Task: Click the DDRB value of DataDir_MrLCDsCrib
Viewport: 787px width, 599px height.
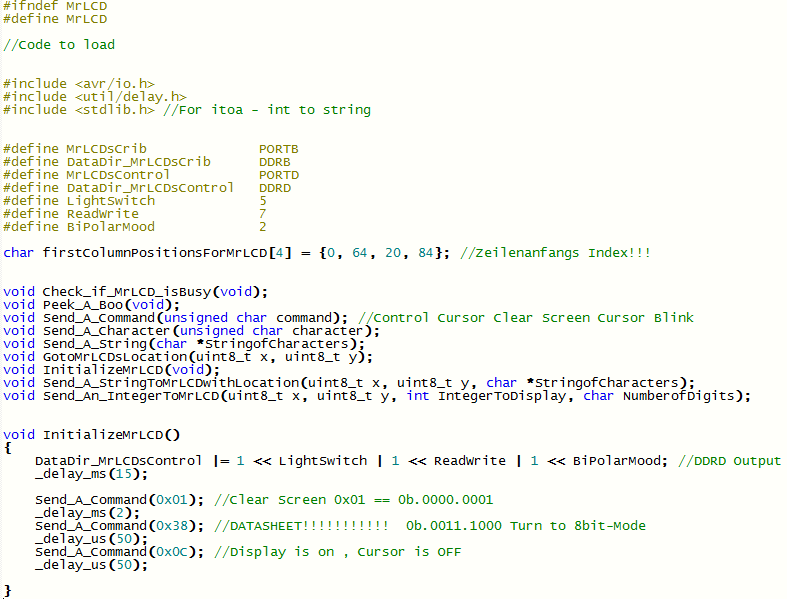Action: pos(275,162)
